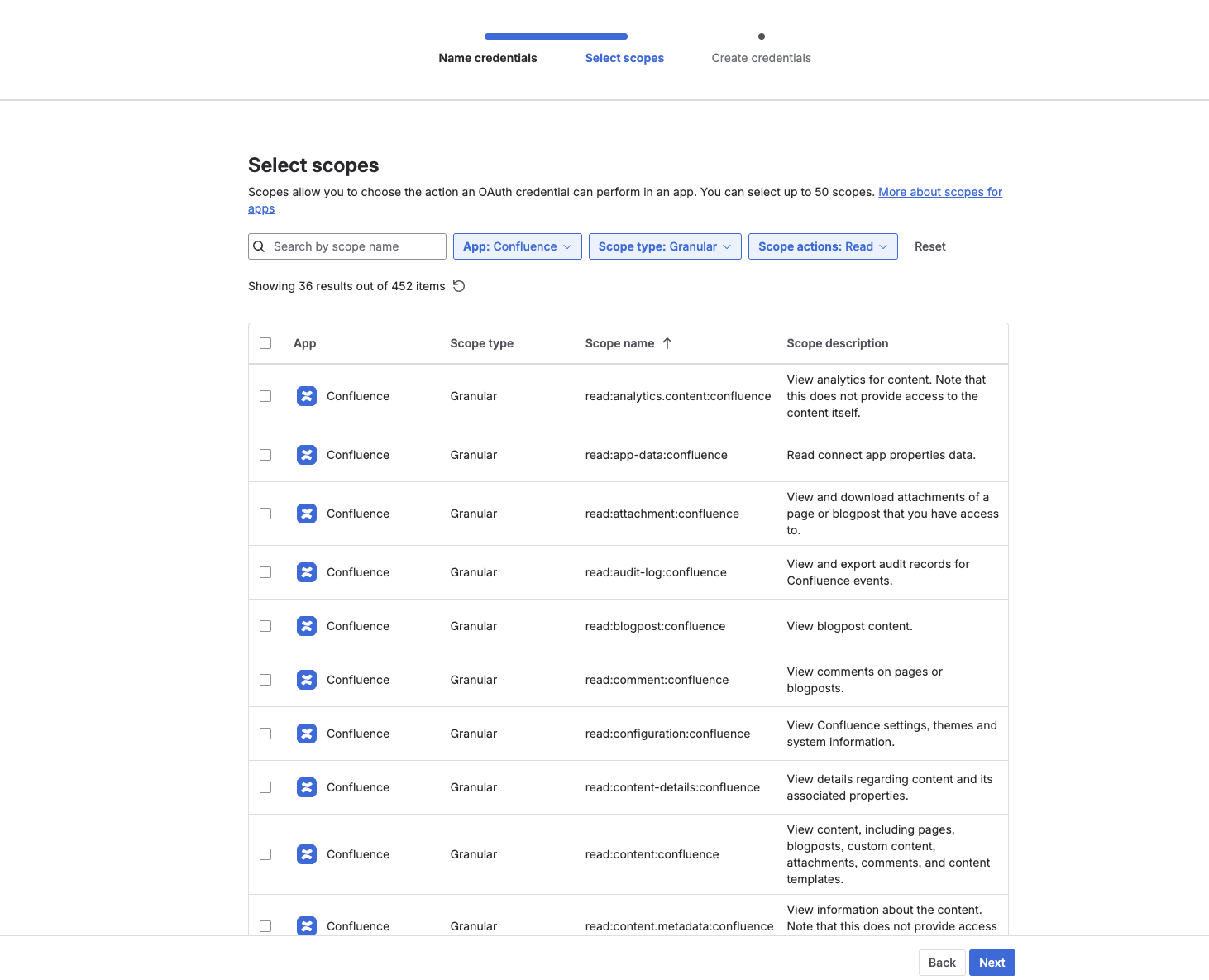The height and width of the screenshot is (980, 1209).
Task: Check the read:blogpost:confluence scope
Action: click(265, 626)
